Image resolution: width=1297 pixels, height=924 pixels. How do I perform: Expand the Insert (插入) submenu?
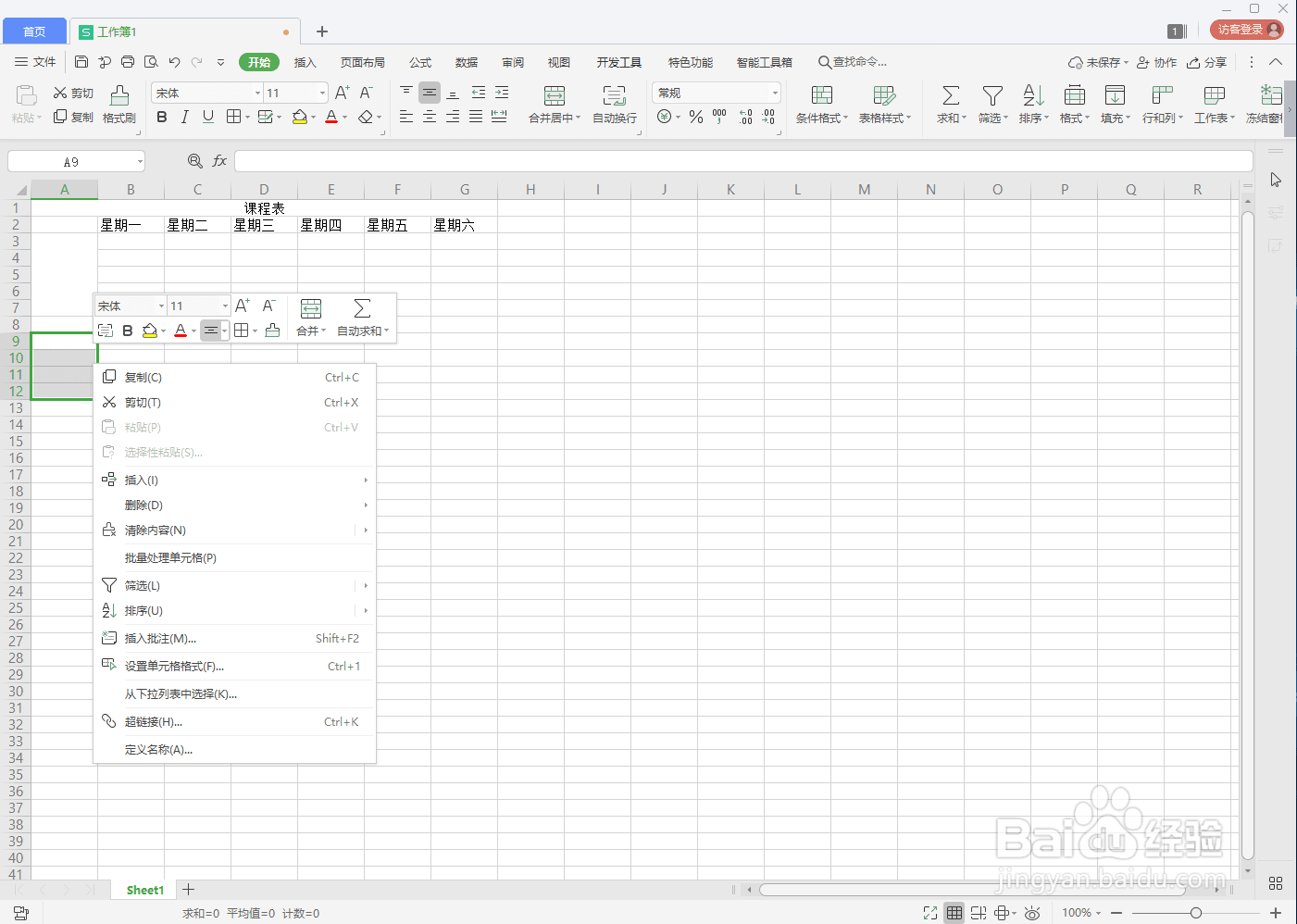coord(235,480)
